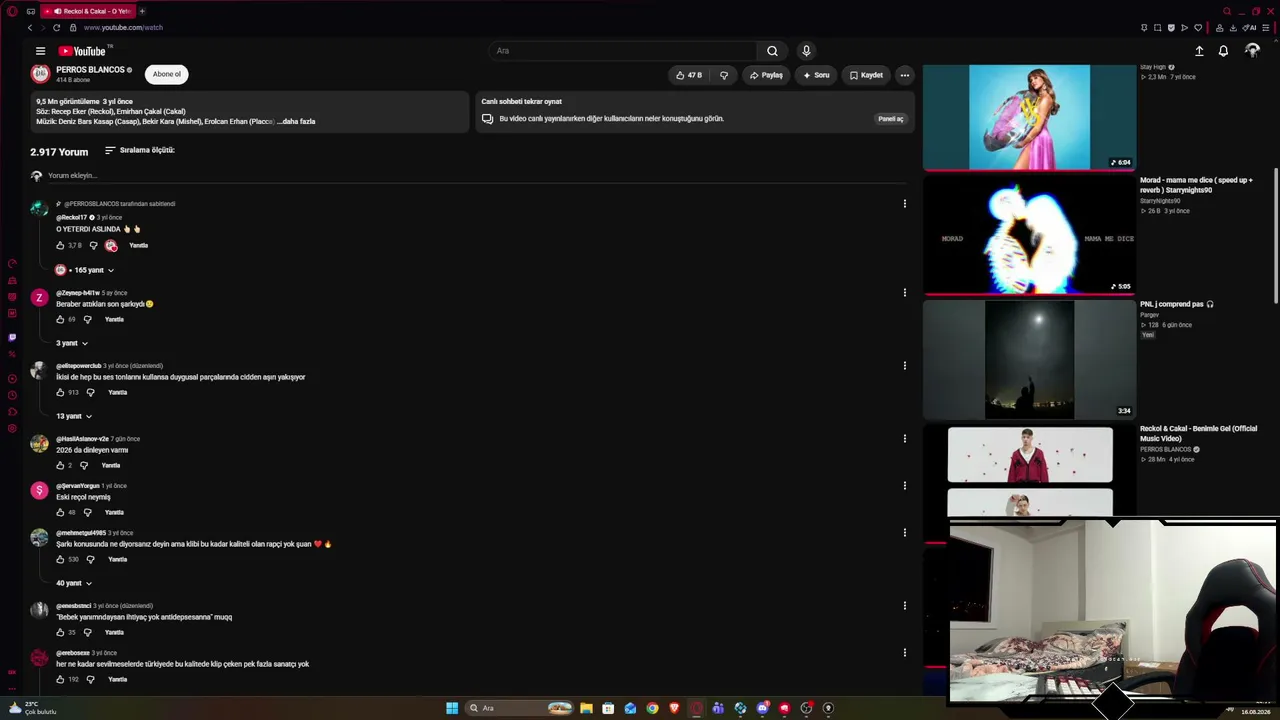Expand the 165 yanıt replies

pos(85,270)
